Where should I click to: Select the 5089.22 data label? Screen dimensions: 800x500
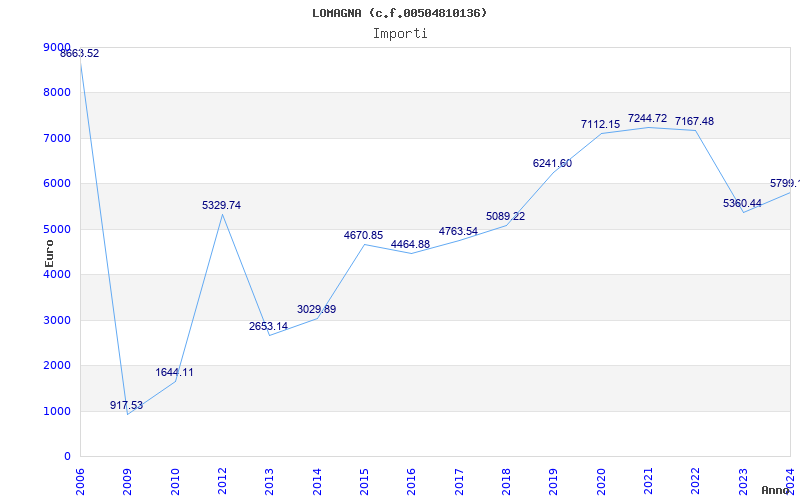(x=505, y=217)
